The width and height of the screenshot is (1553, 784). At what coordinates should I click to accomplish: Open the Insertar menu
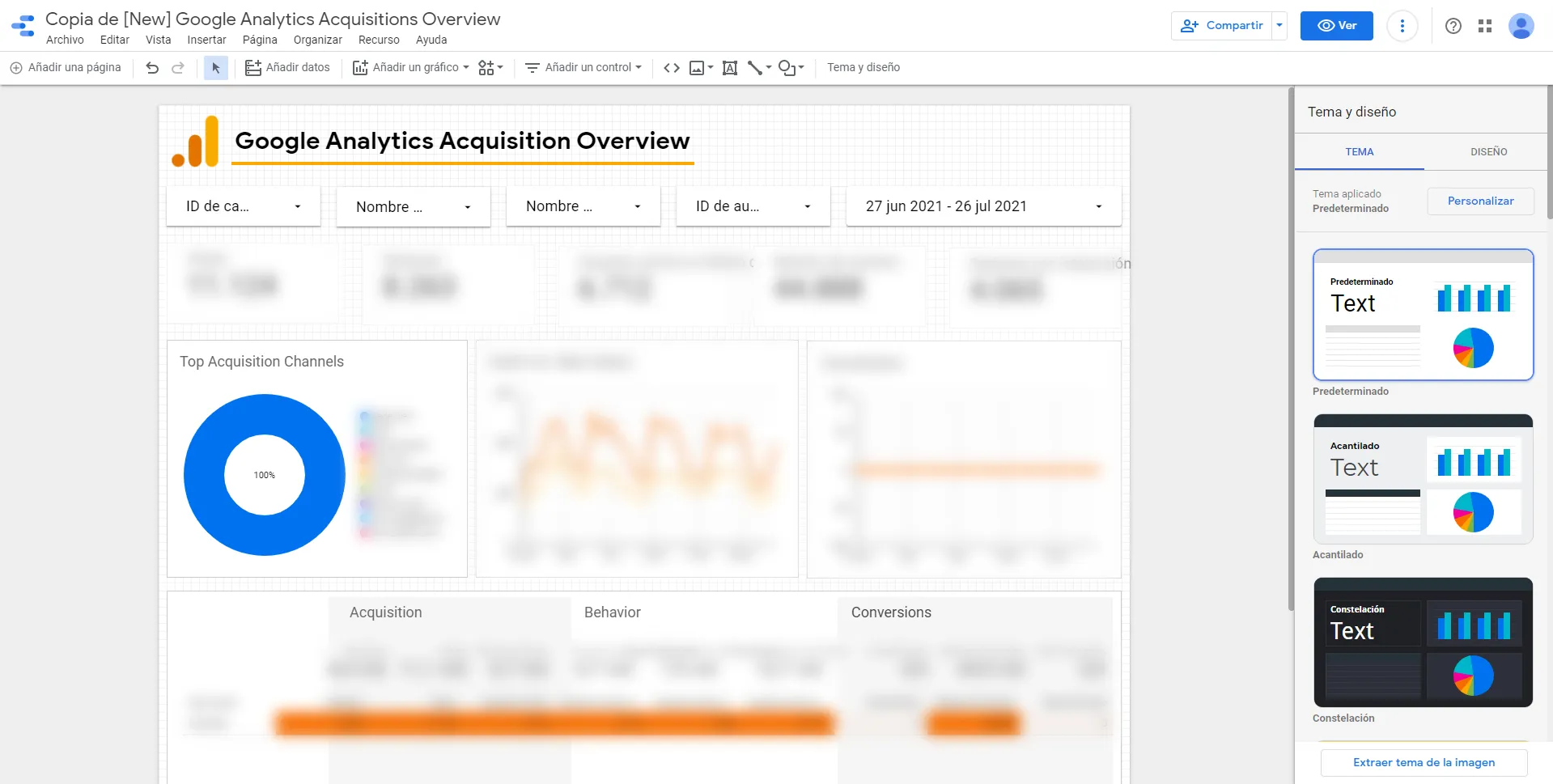pos(206,40)
